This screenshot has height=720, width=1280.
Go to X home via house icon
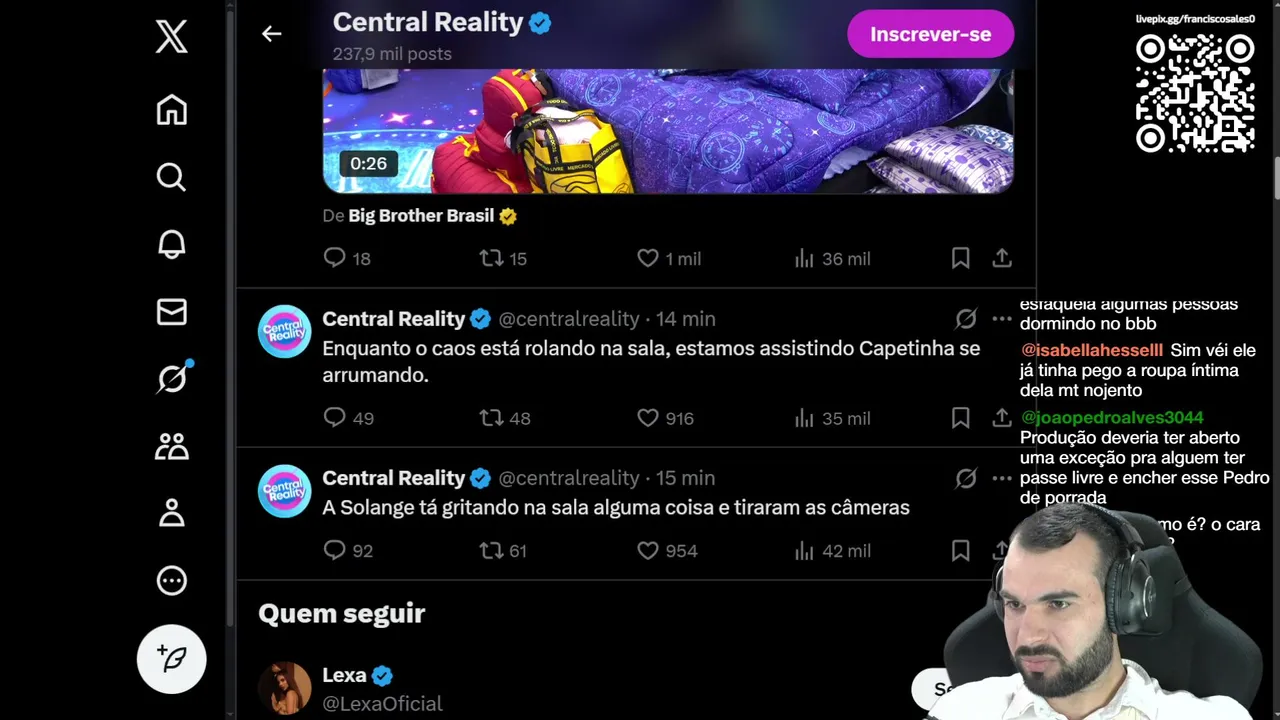click(172, 110)
